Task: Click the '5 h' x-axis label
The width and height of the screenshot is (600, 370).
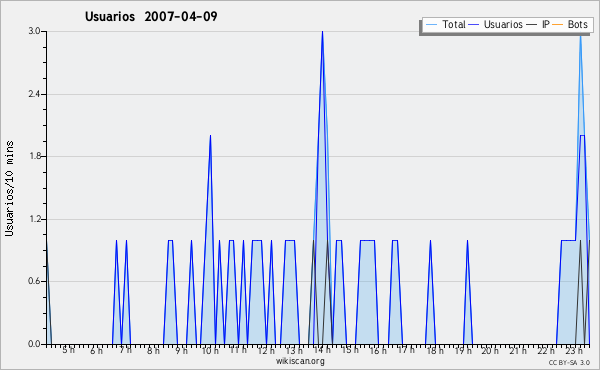Action: [68, 350]
